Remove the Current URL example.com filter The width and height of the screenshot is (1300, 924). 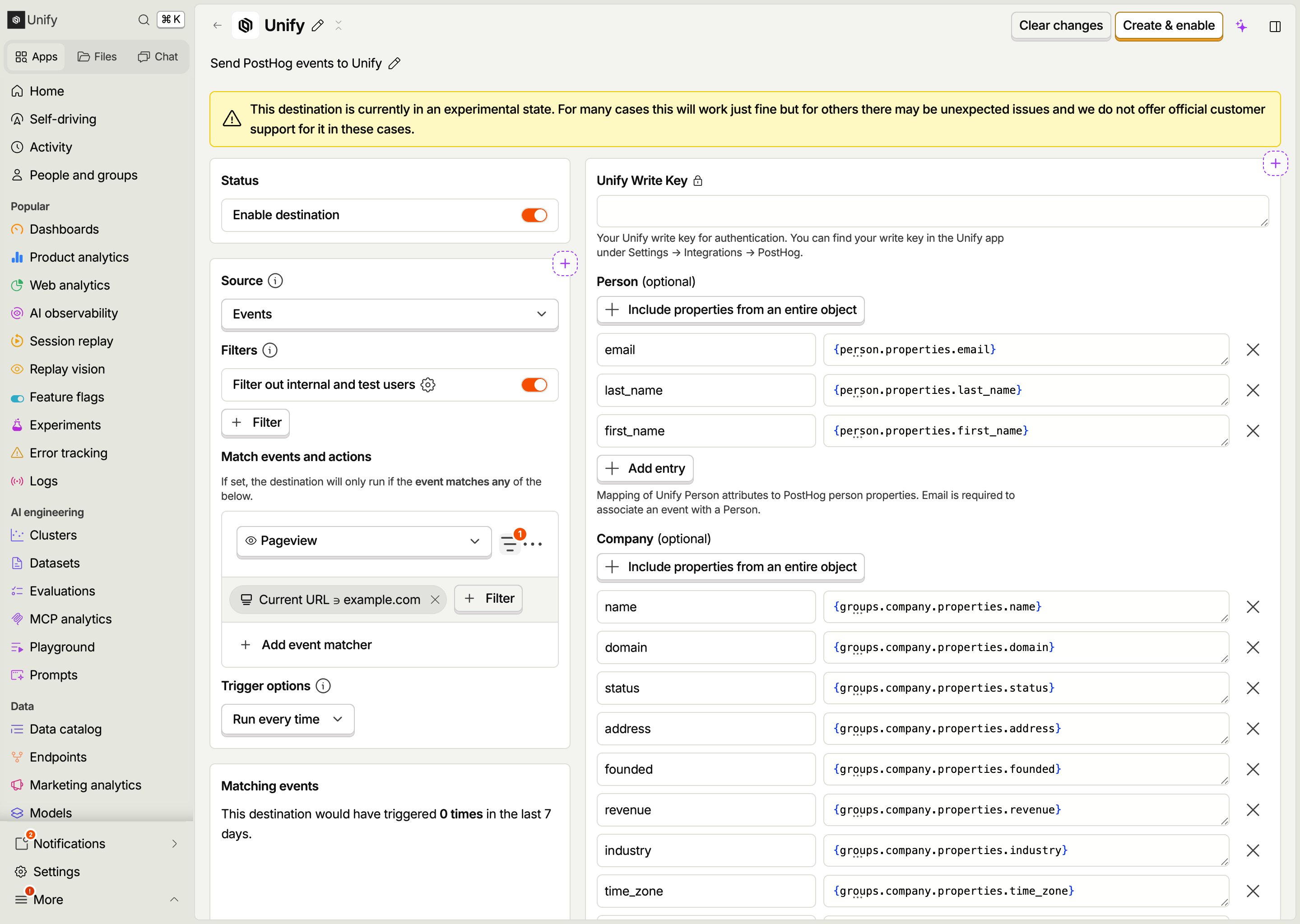(x=435, y=600)
